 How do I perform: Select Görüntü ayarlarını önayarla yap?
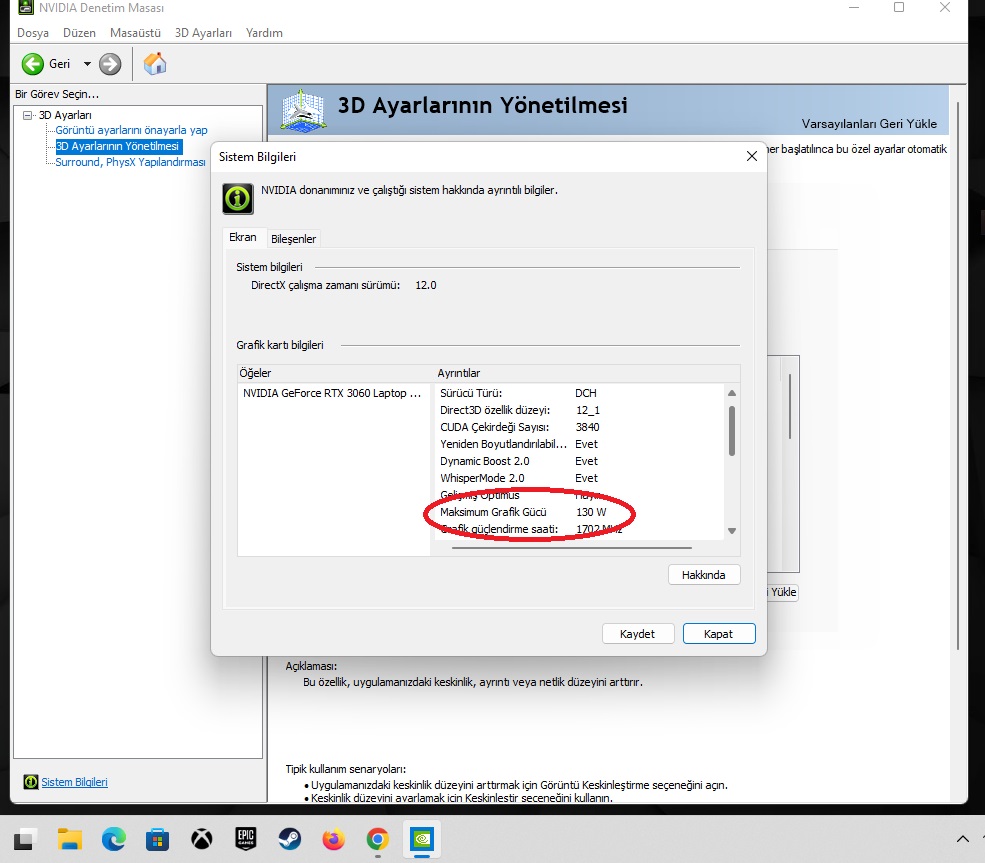coord(131,130)
